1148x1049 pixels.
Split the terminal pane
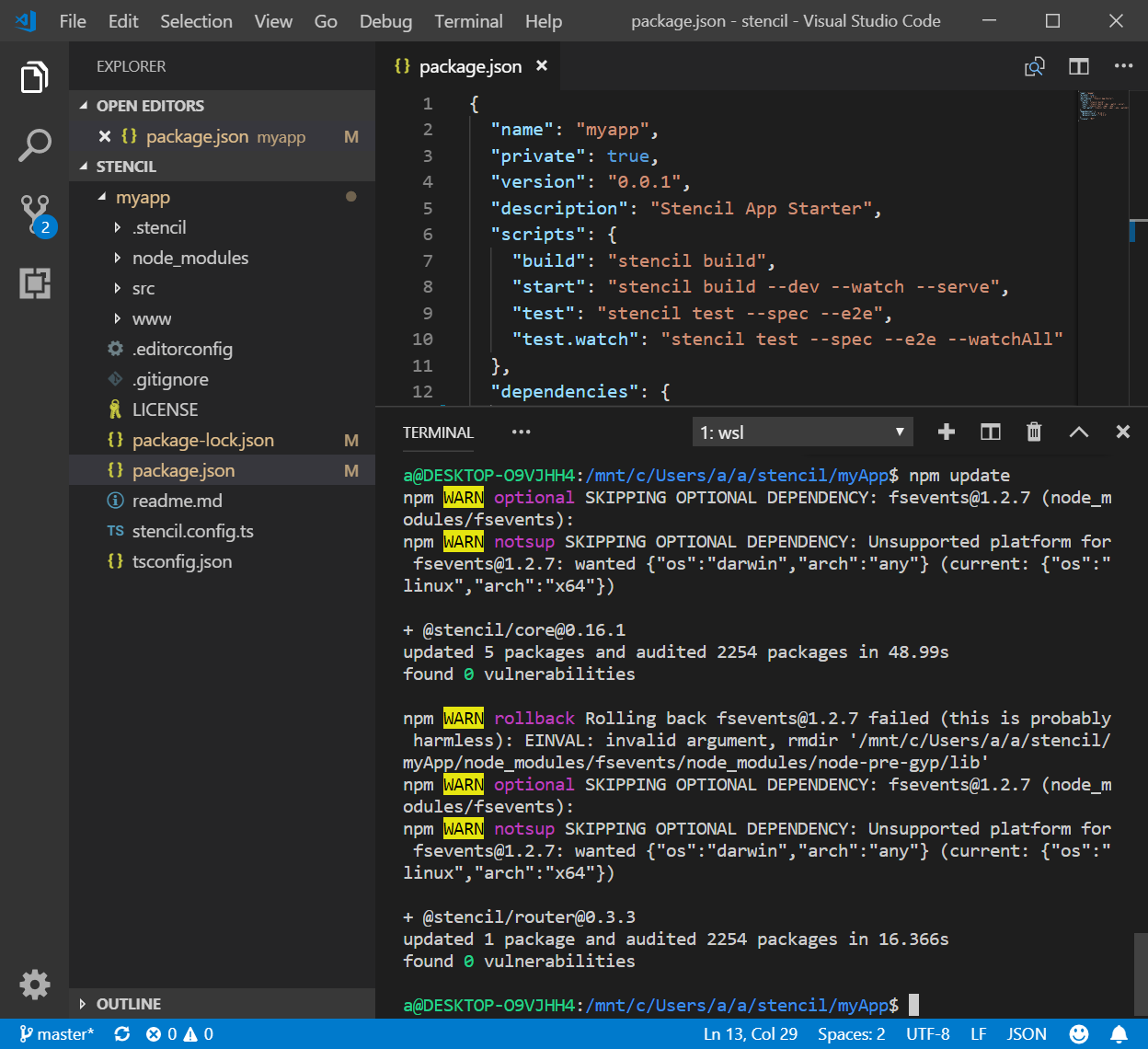[x=991, y=432]
